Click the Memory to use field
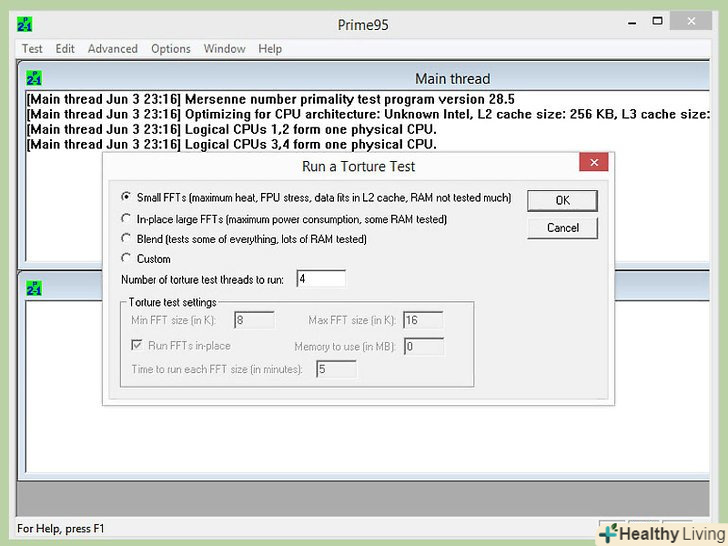 [424, 346]
